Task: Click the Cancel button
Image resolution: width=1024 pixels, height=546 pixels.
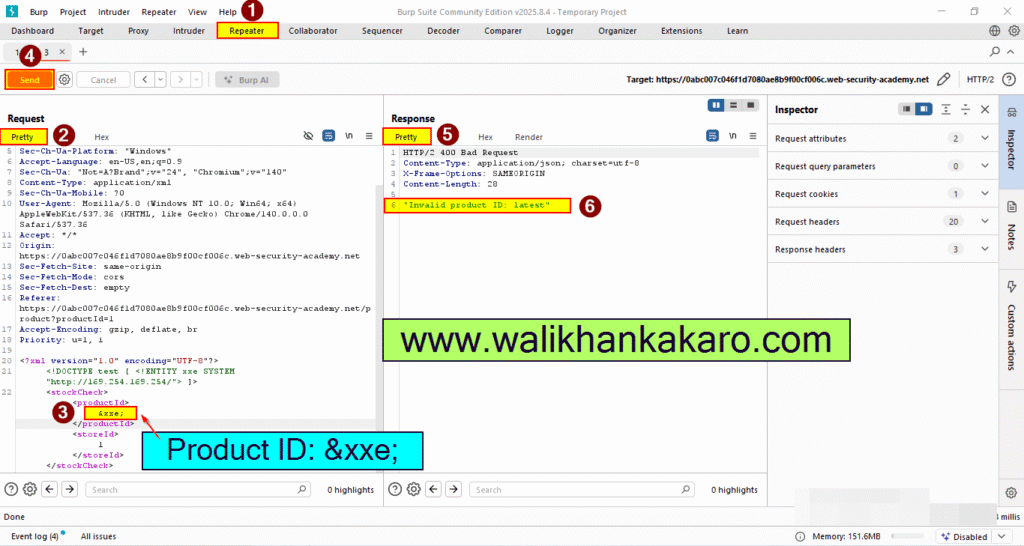Action: (103, 80)
